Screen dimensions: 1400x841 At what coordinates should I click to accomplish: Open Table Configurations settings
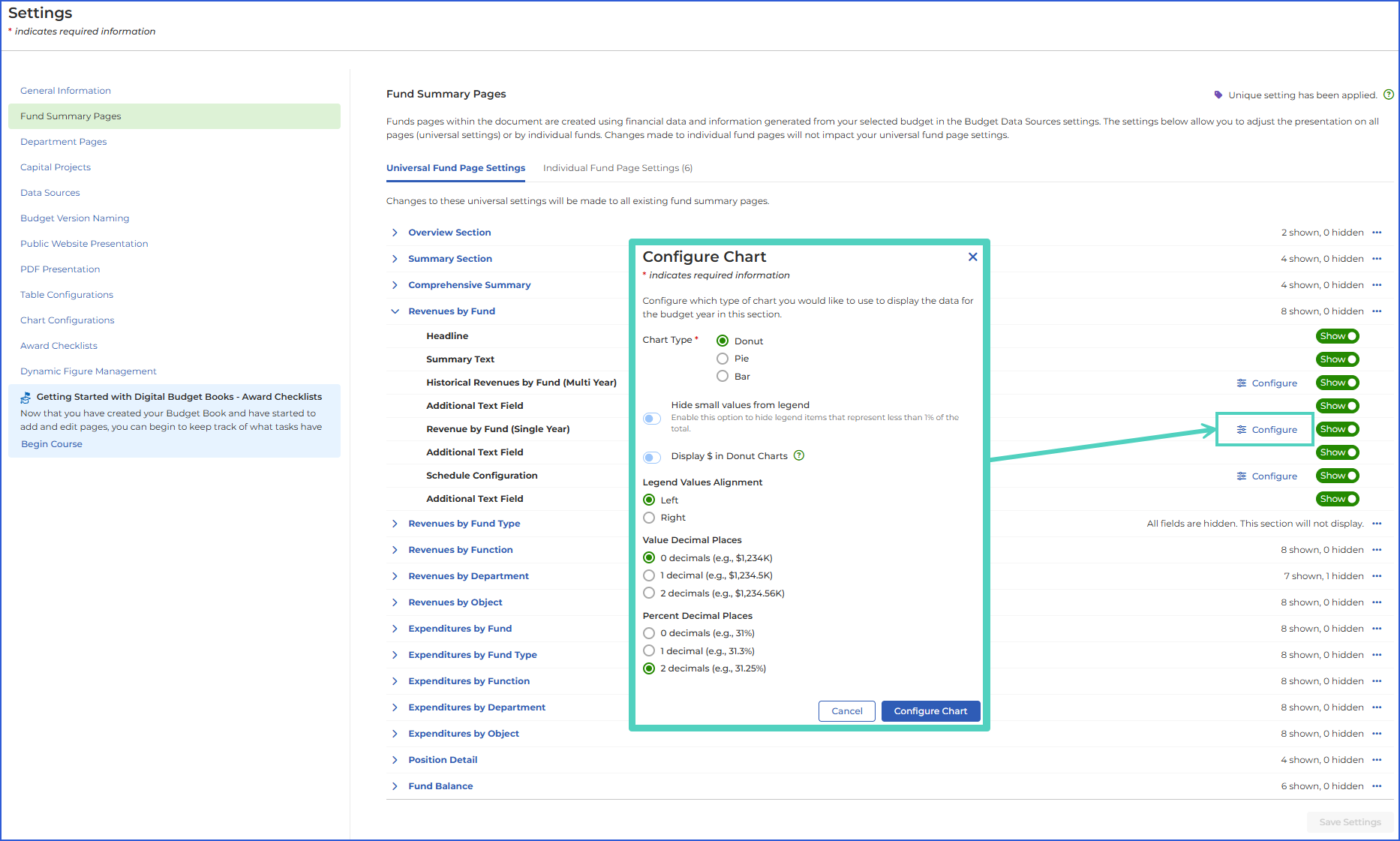click(x=67, y=295)
